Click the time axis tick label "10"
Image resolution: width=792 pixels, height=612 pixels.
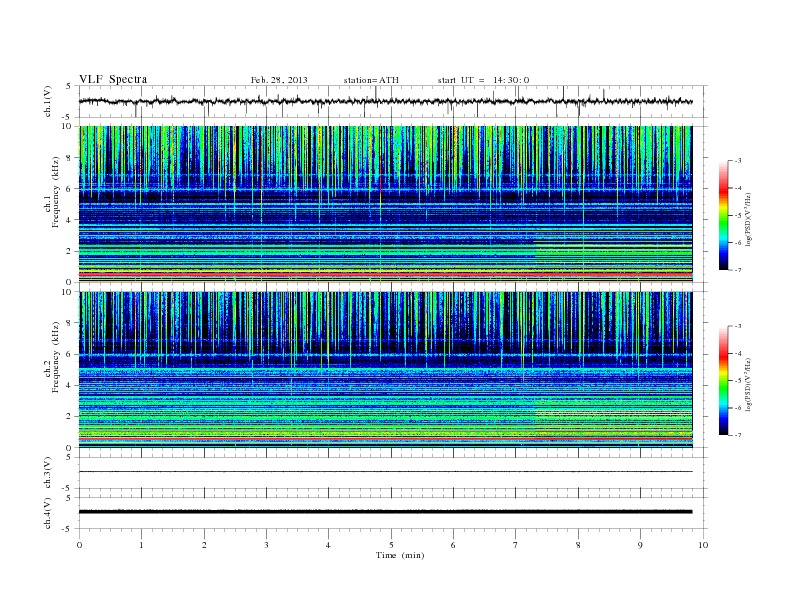click(703, 545)
